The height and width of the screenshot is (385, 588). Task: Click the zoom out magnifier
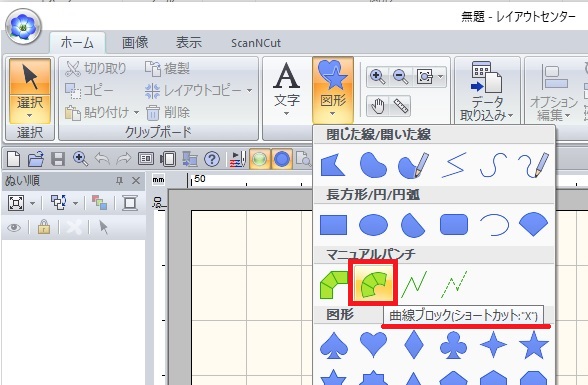tap(400, 77)
